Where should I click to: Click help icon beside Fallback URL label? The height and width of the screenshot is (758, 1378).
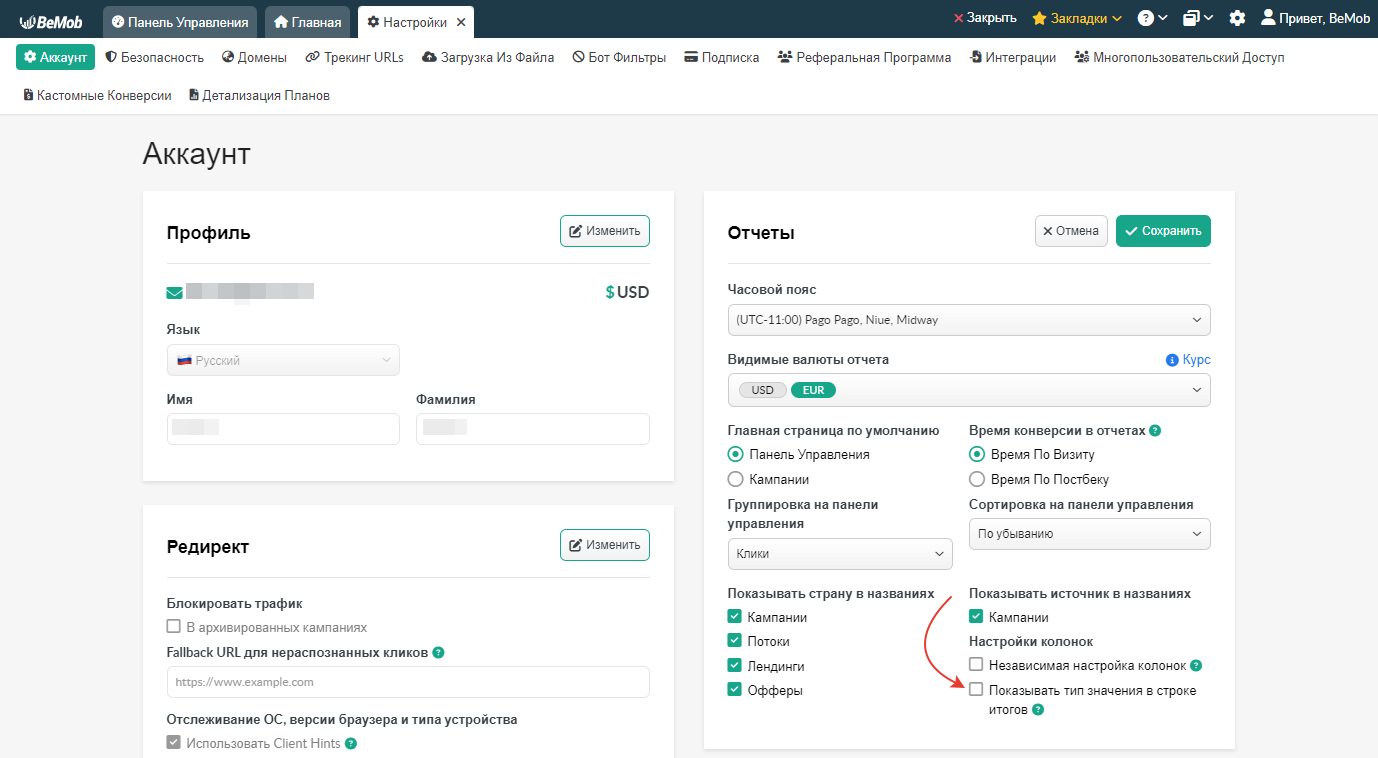(439, 652)
